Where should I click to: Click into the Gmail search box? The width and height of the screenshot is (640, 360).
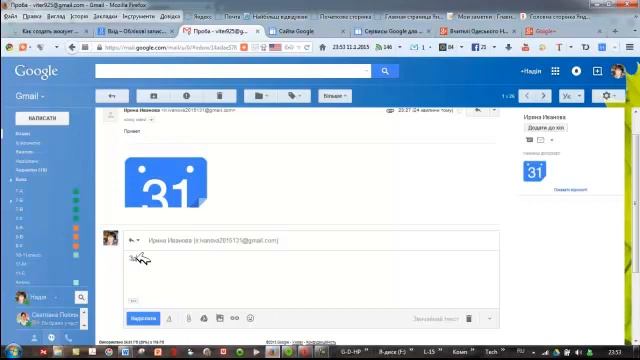(x=233, y=71)
